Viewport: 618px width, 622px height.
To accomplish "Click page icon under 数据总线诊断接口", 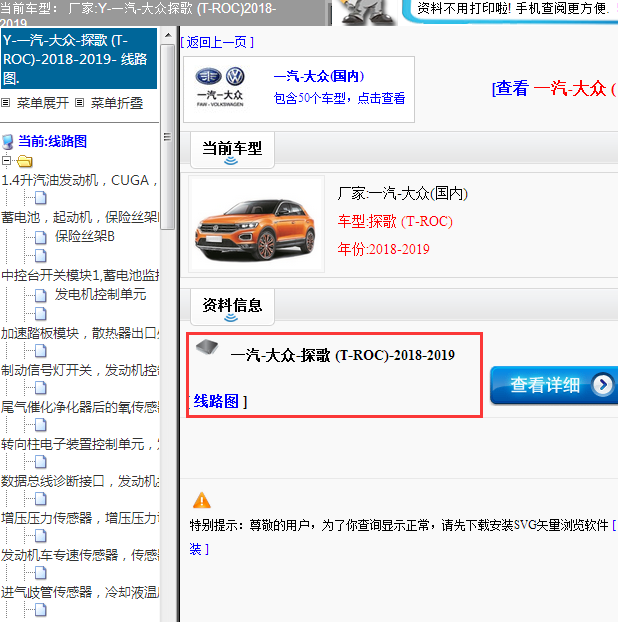I will coord(40,499).
